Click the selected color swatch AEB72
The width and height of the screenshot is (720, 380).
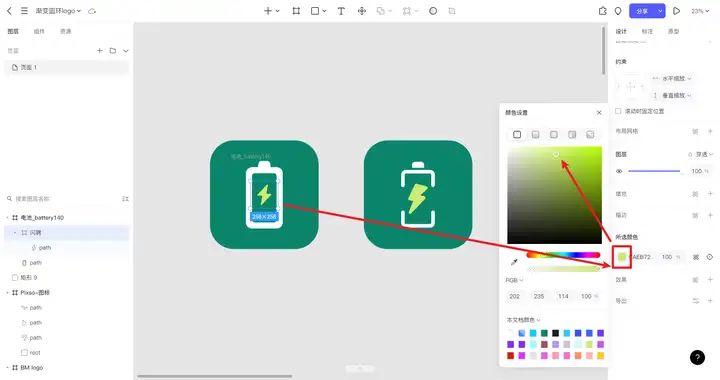tap(622, 257)
